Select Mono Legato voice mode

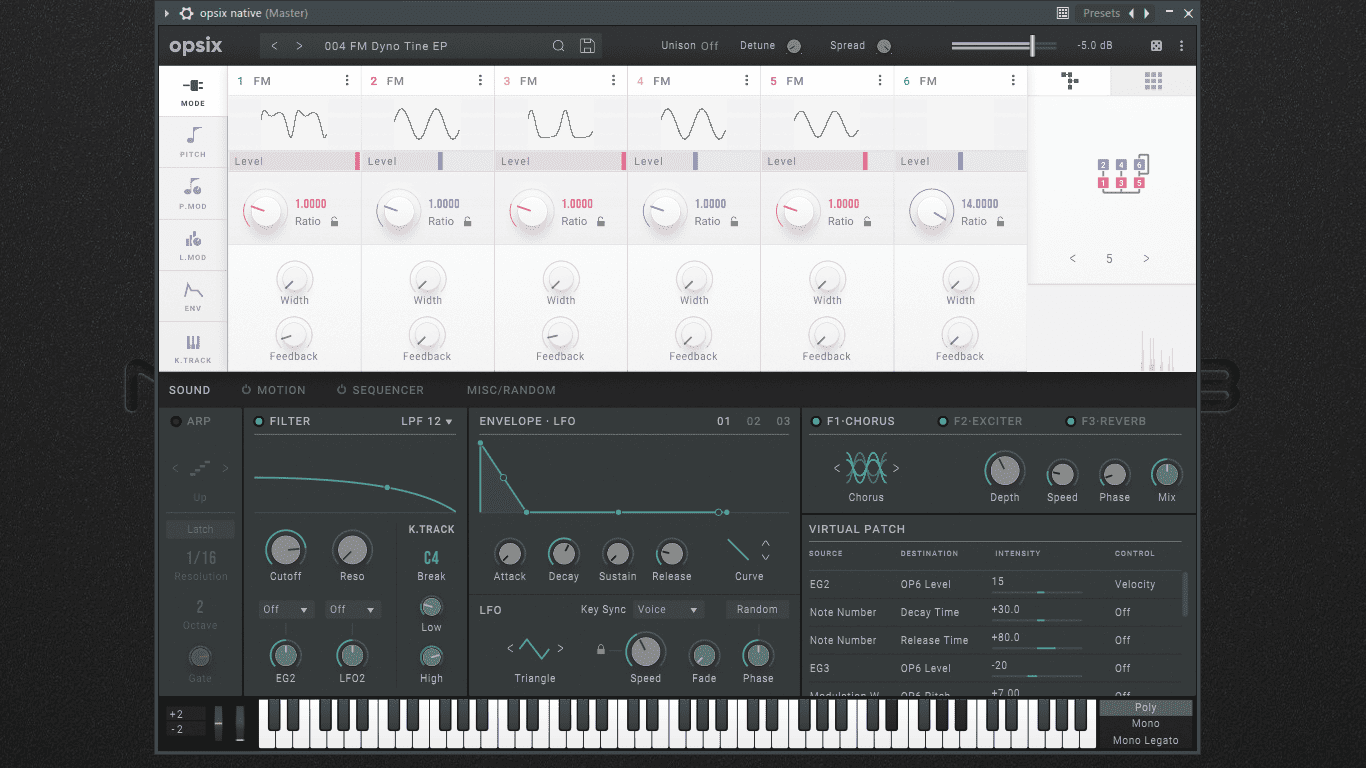pyautogui.click(x=1146, y=741)
